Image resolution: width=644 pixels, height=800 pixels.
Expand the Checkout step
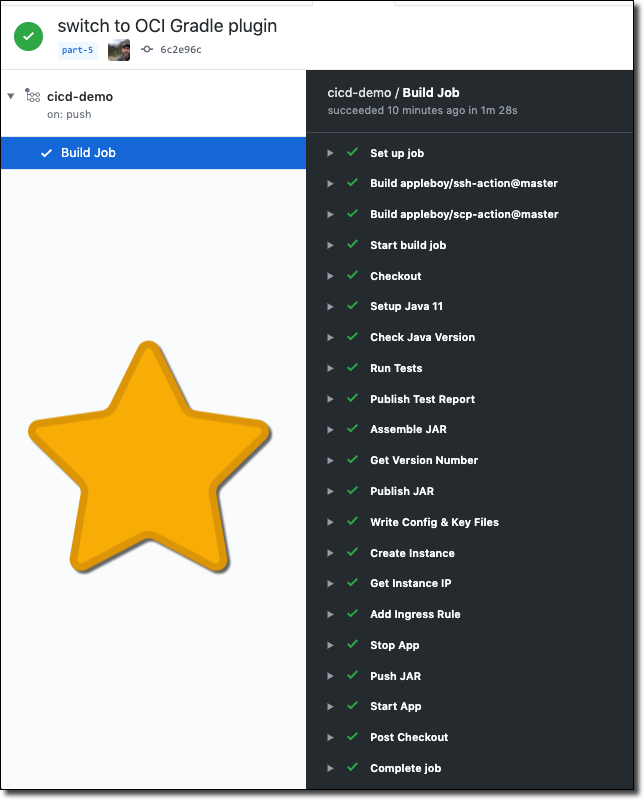click(x=329, y=276)
